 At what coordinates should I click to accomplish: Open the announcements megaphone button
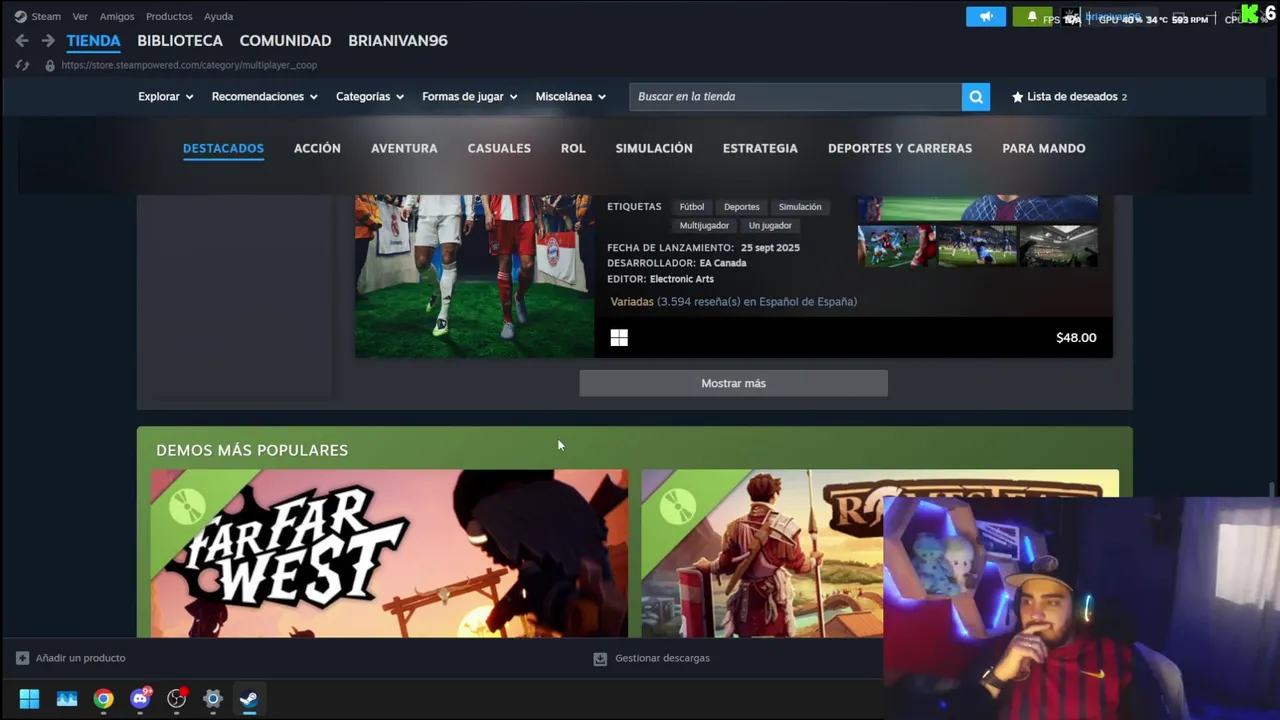(x=986, y=17)
